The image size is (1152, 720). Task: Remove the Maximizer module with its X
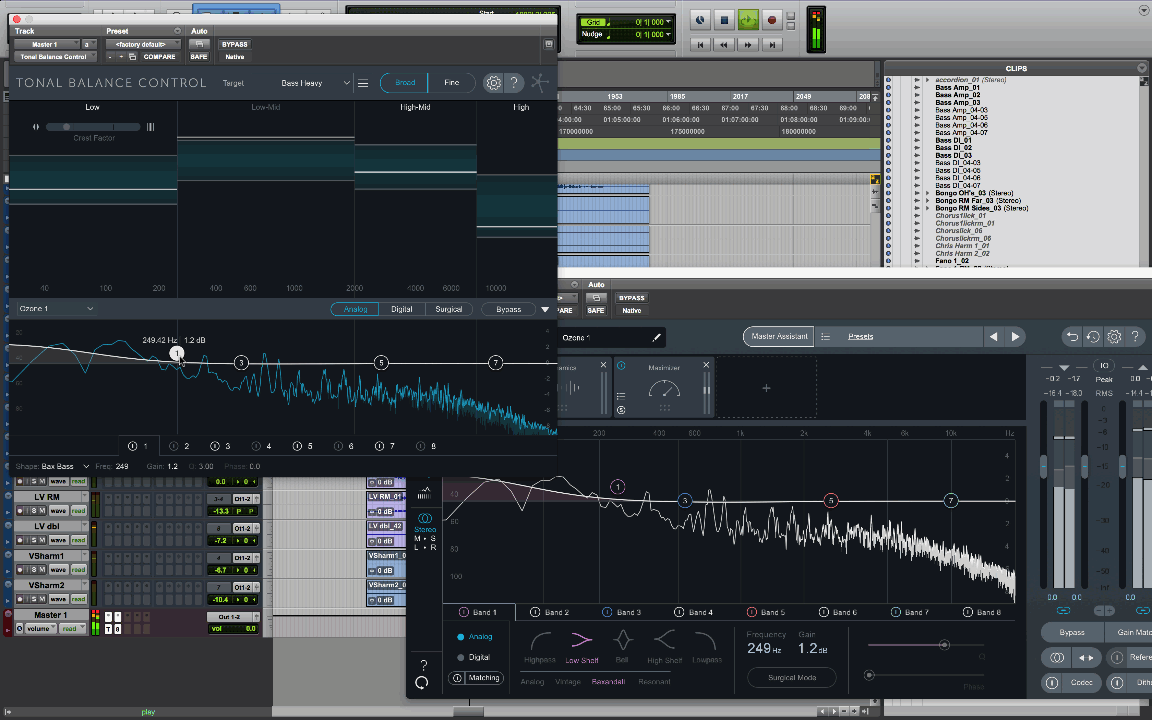(x=706, y=365)
